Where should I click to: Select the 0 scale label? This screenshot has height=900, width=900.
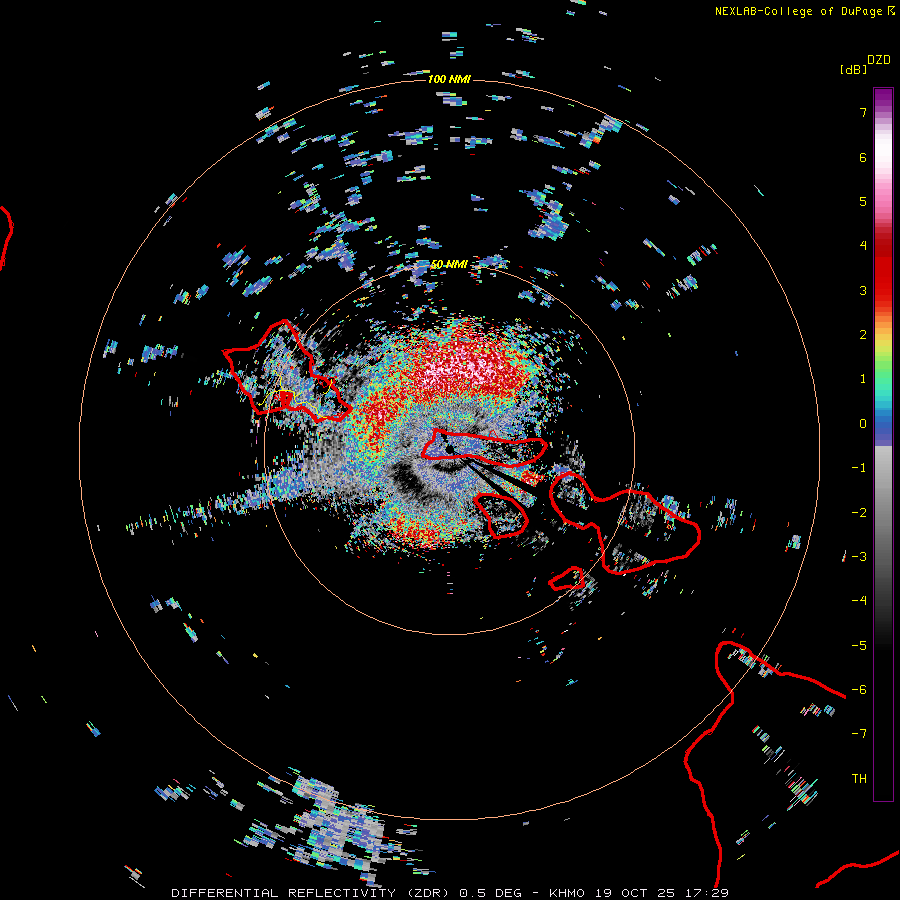coord(863,424)
